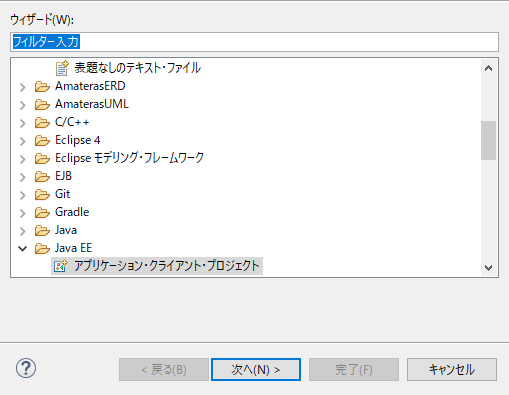This screenshot has height=395, width=509.
Task: Select アプリケーション・クライアント・プロジェクト entry text
Action: (x=167, y=266)
